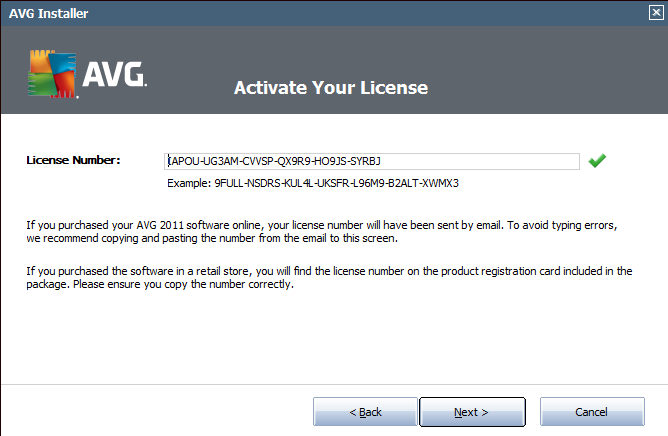Click the paragraph about purchasing online
Screen dimensions: 668x436
click(x=322, y=231)
